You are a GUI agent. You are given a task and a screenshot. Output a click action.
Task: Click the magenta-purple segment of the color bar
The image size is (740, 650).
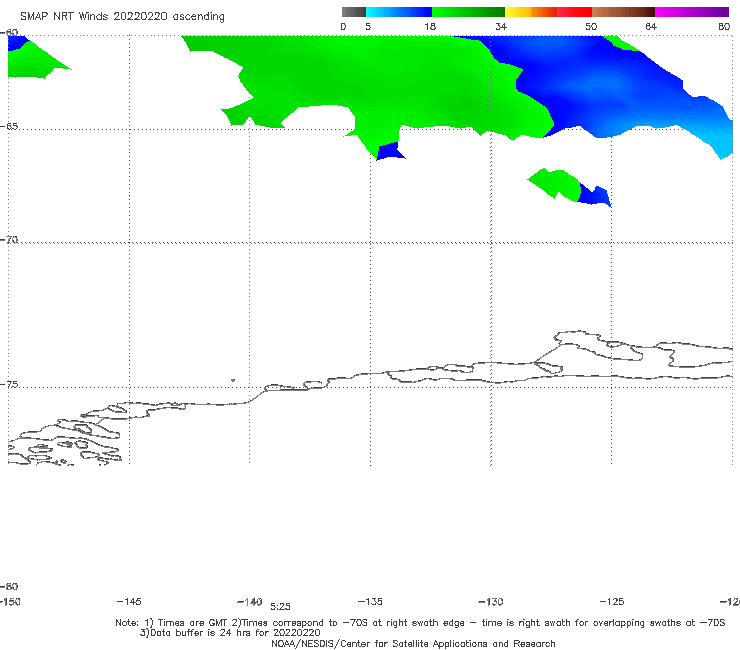(x=692, y=12)
